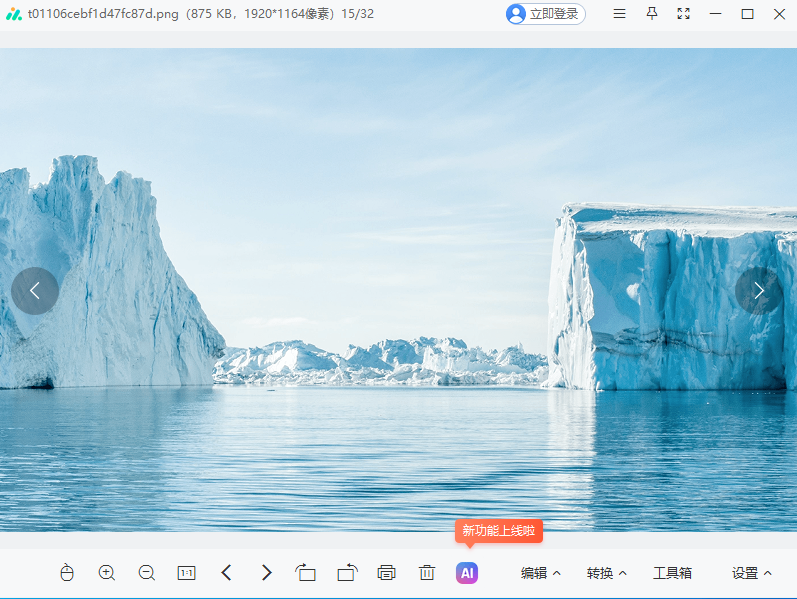Open the AI features button
The width and height of the screenshot is (797, 599).
coord(467,573)
